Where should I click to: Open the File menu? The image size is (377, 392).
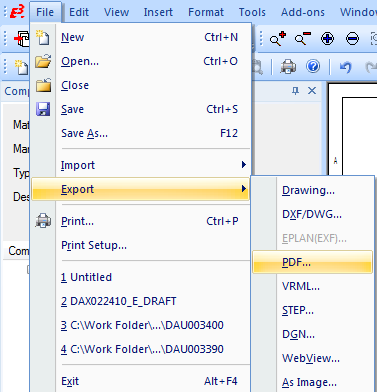point(45,12)
